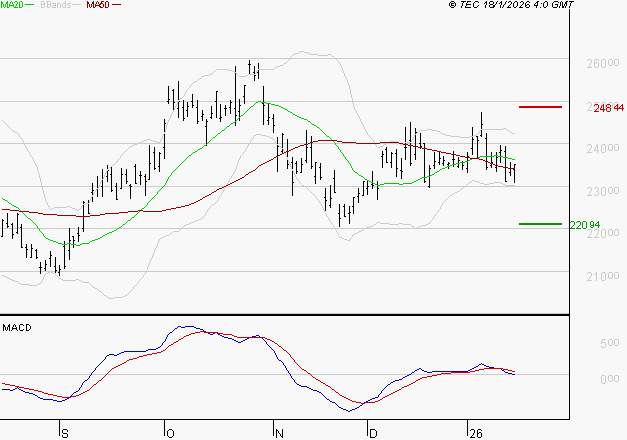Click the 230.00 price axis label
This screenshot has height=440, width=627.
point(603,191)
